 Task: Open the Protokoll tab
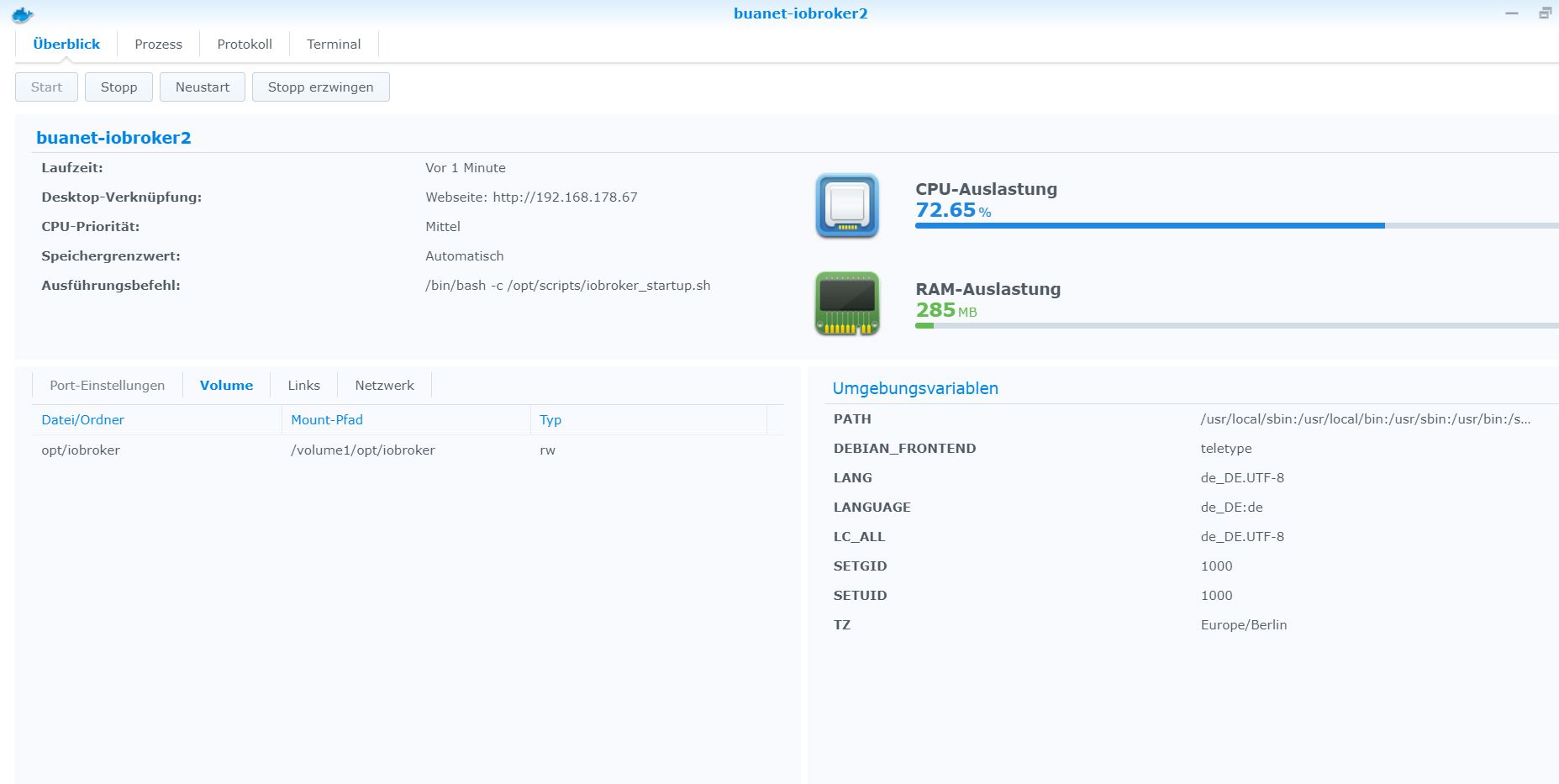tap(245, 44)
